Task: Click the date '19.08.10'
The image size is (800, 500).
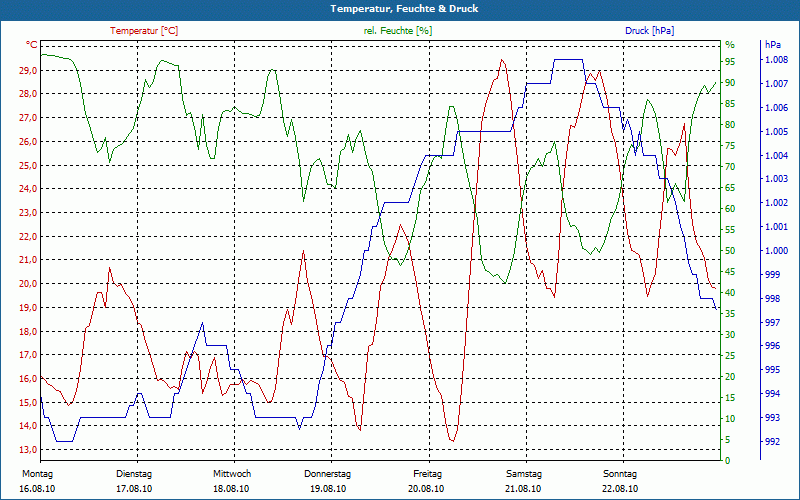Action: click(328, 489)
